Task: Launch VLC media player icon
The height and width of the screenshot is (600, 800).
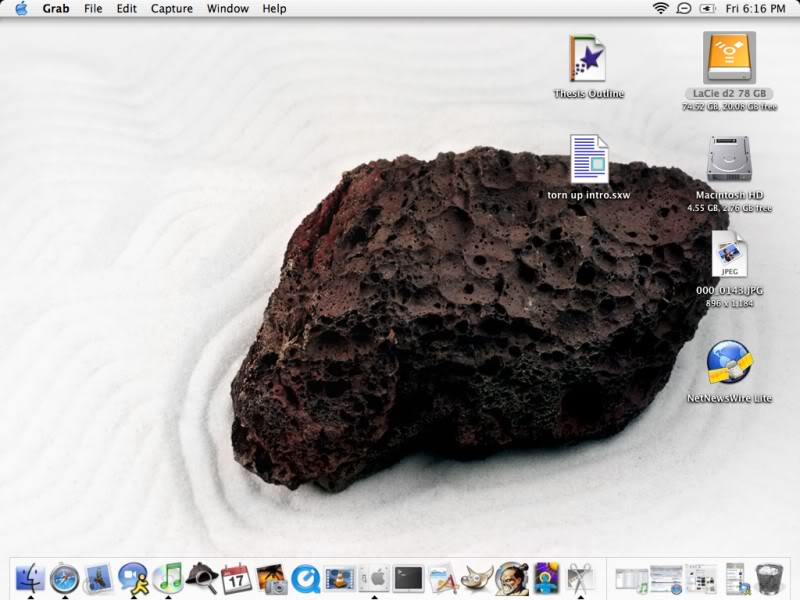Action: (340, 579)
